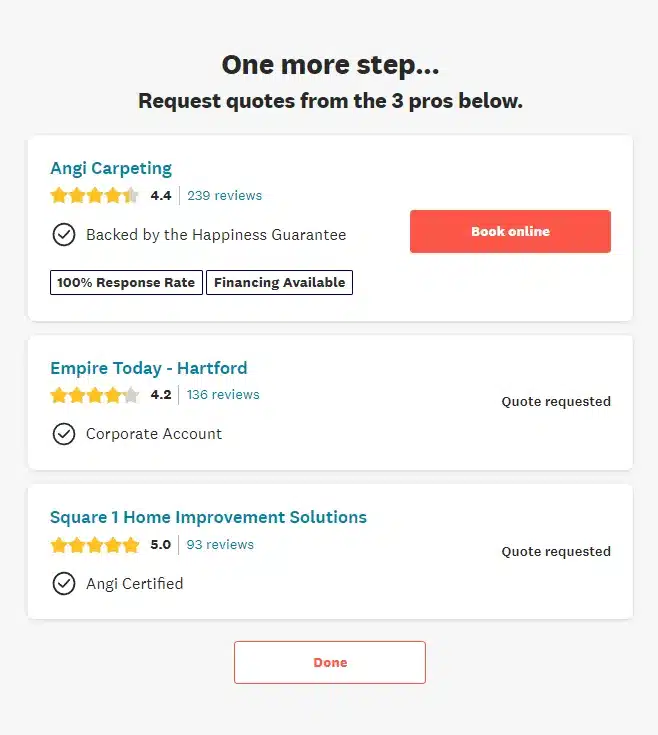This screenshot has width=658, height=735.
Task: View the 239 reviews link
Action: pyautogui.click(x=225, y=196)
